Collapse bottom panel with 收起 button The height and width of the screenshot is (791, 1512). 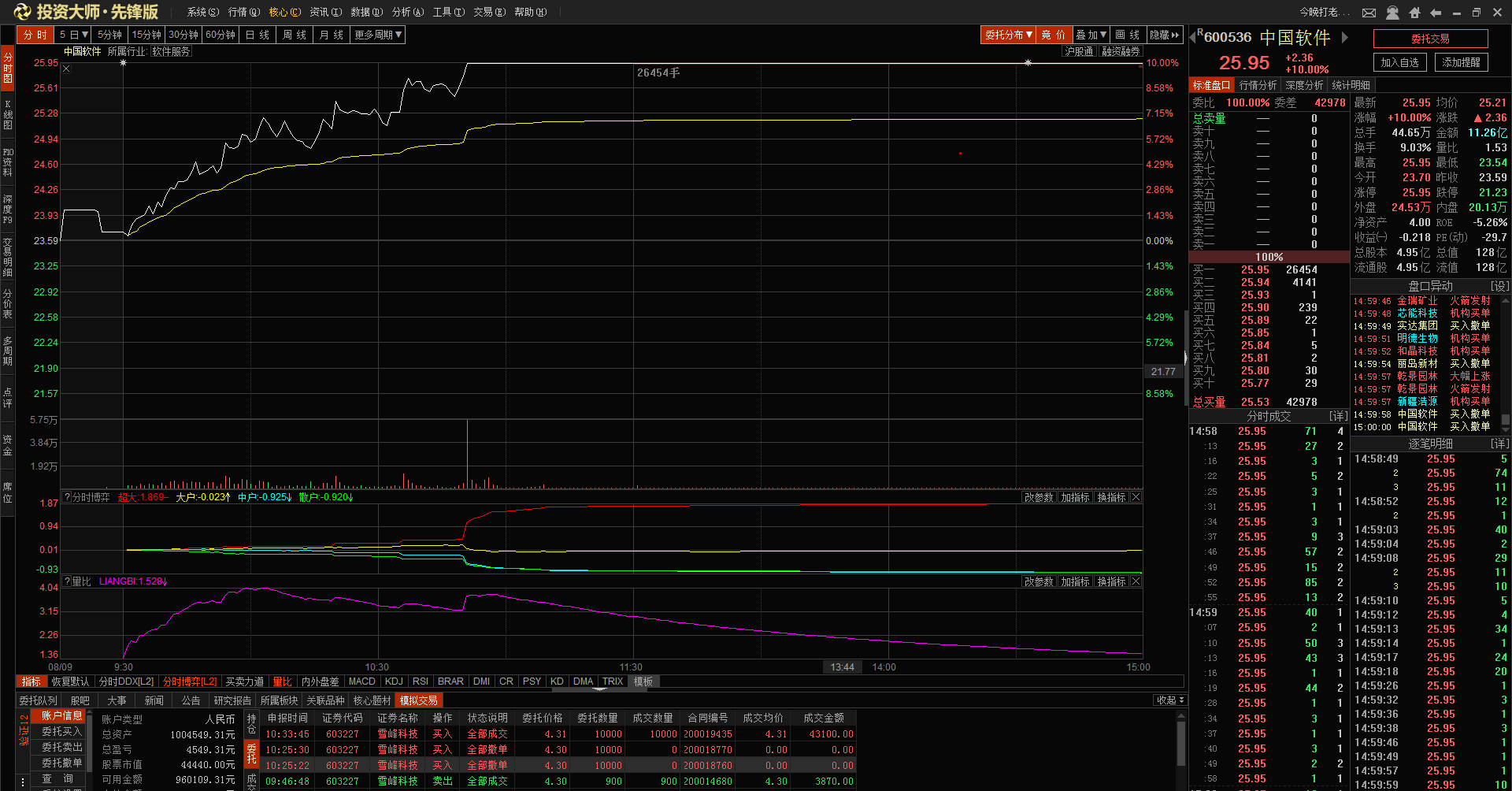tap(1169, 700)
